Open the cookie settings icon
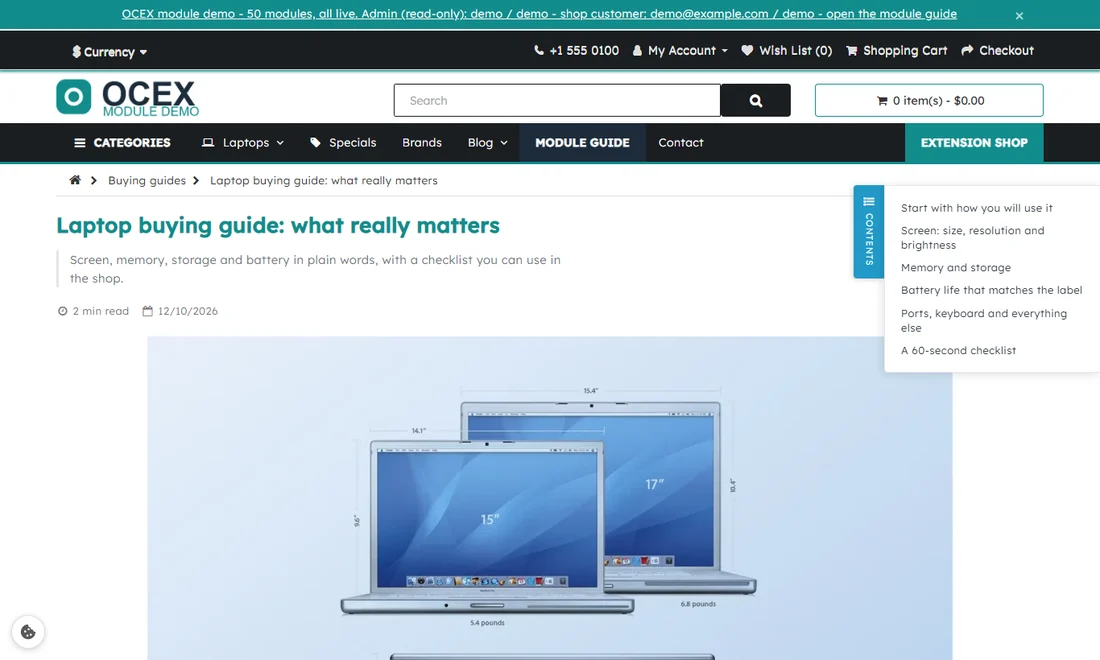 pos(28,632)
